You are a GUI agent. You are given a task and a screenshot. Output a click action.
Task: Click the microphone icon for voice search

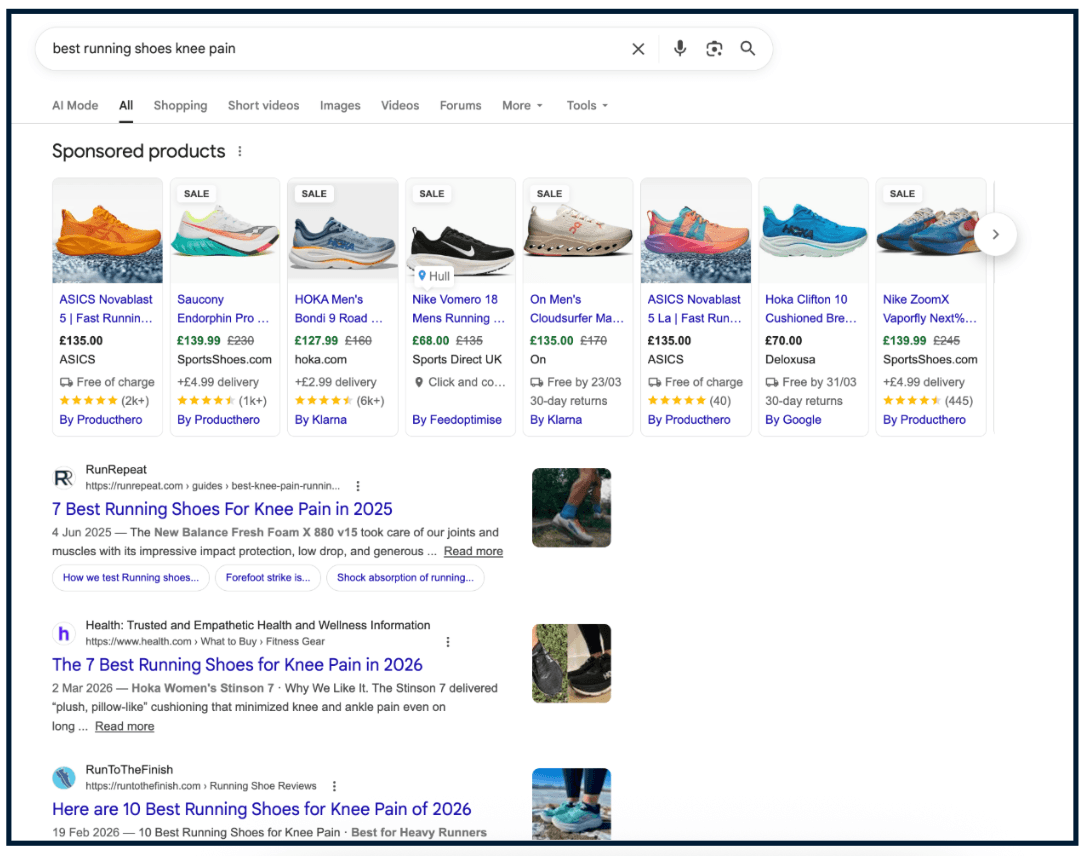680,48
